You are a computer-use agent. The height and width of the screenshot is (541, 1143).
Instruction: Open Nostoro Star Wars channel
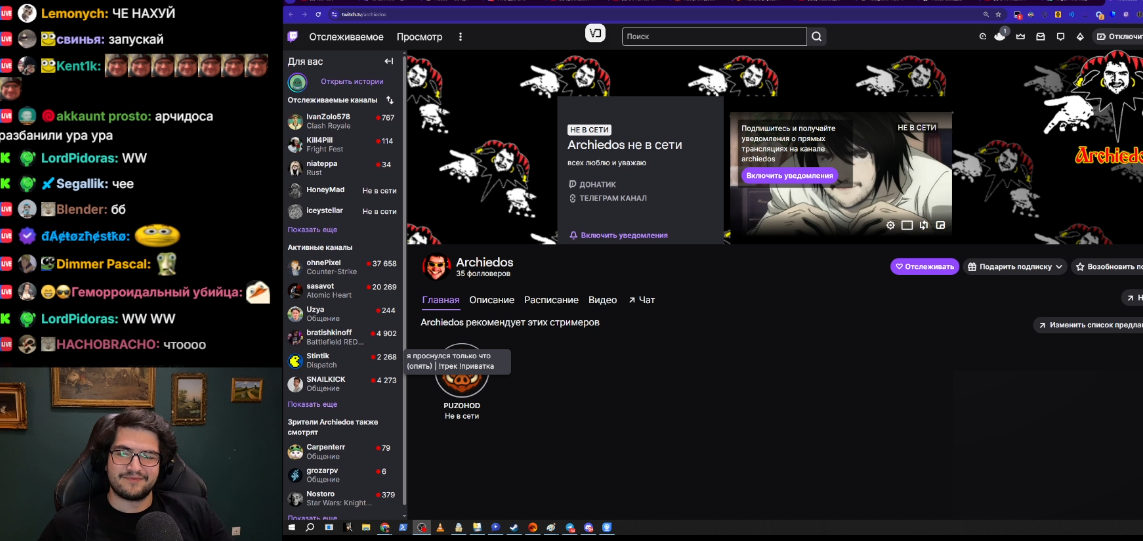pos(343,498)
